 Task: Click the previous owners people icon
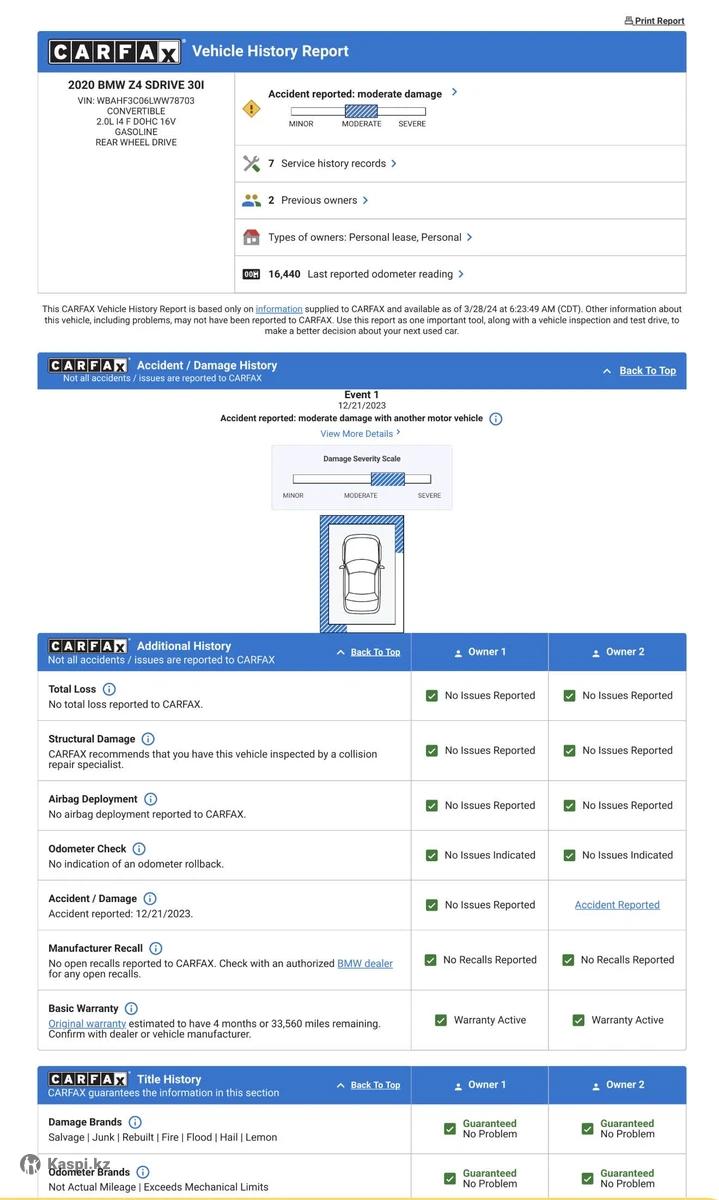(x=251, y=200)
